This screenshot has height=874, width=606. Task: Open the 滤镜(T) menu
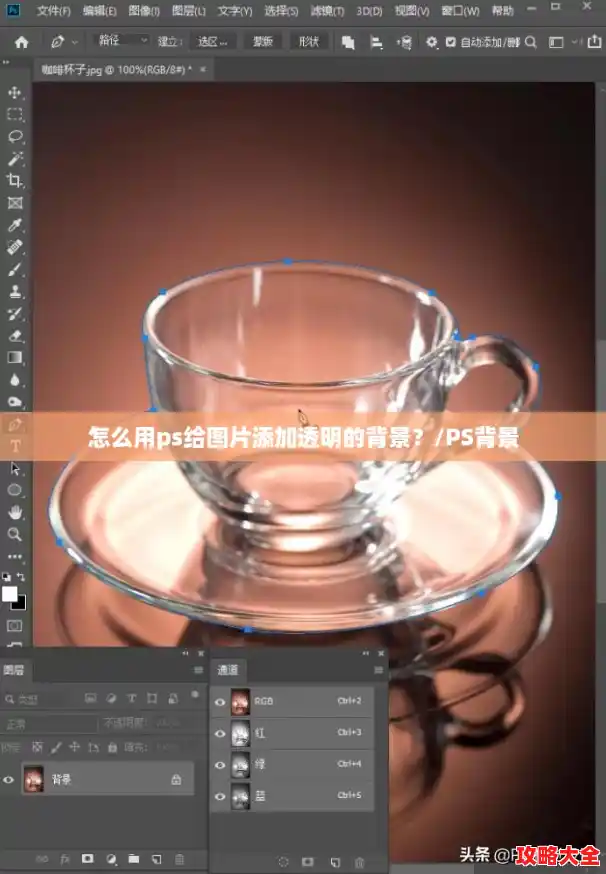327,11
